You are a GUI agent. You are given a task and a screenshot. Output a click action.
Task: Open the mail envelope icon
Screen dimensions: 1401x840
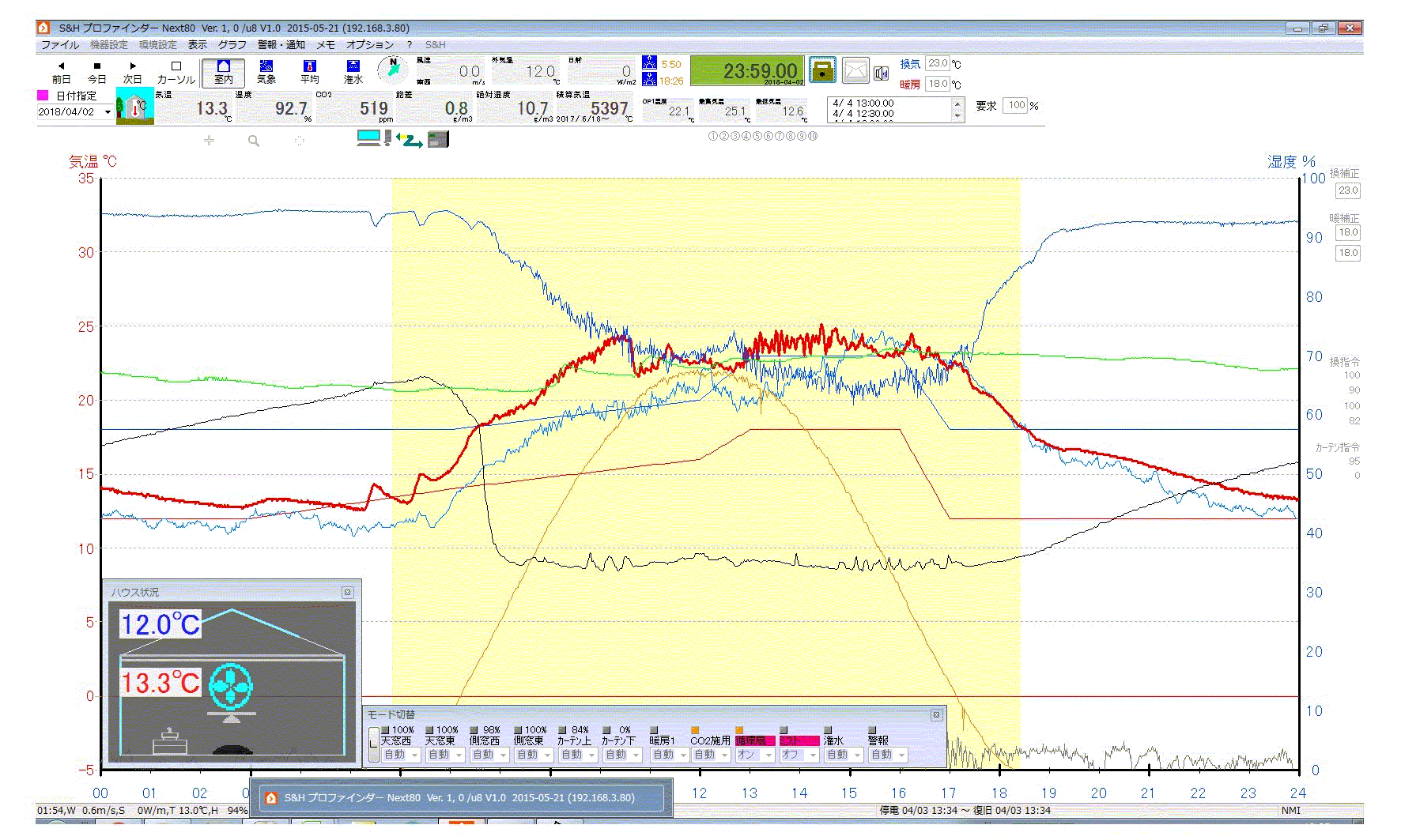(x=855, y=71)
